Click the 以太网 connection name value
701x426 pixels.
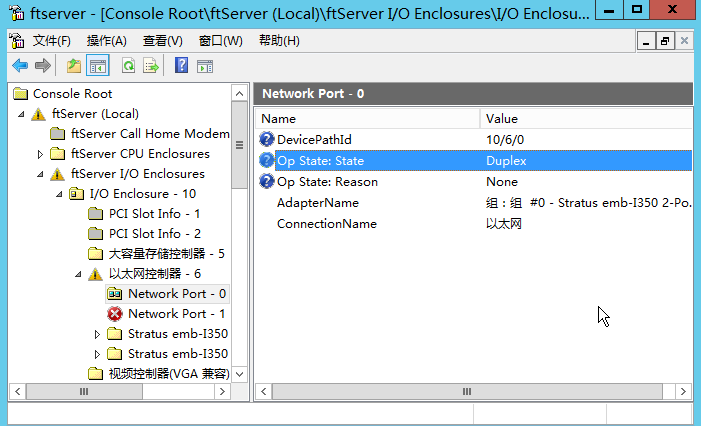click(x=503, y=224)
